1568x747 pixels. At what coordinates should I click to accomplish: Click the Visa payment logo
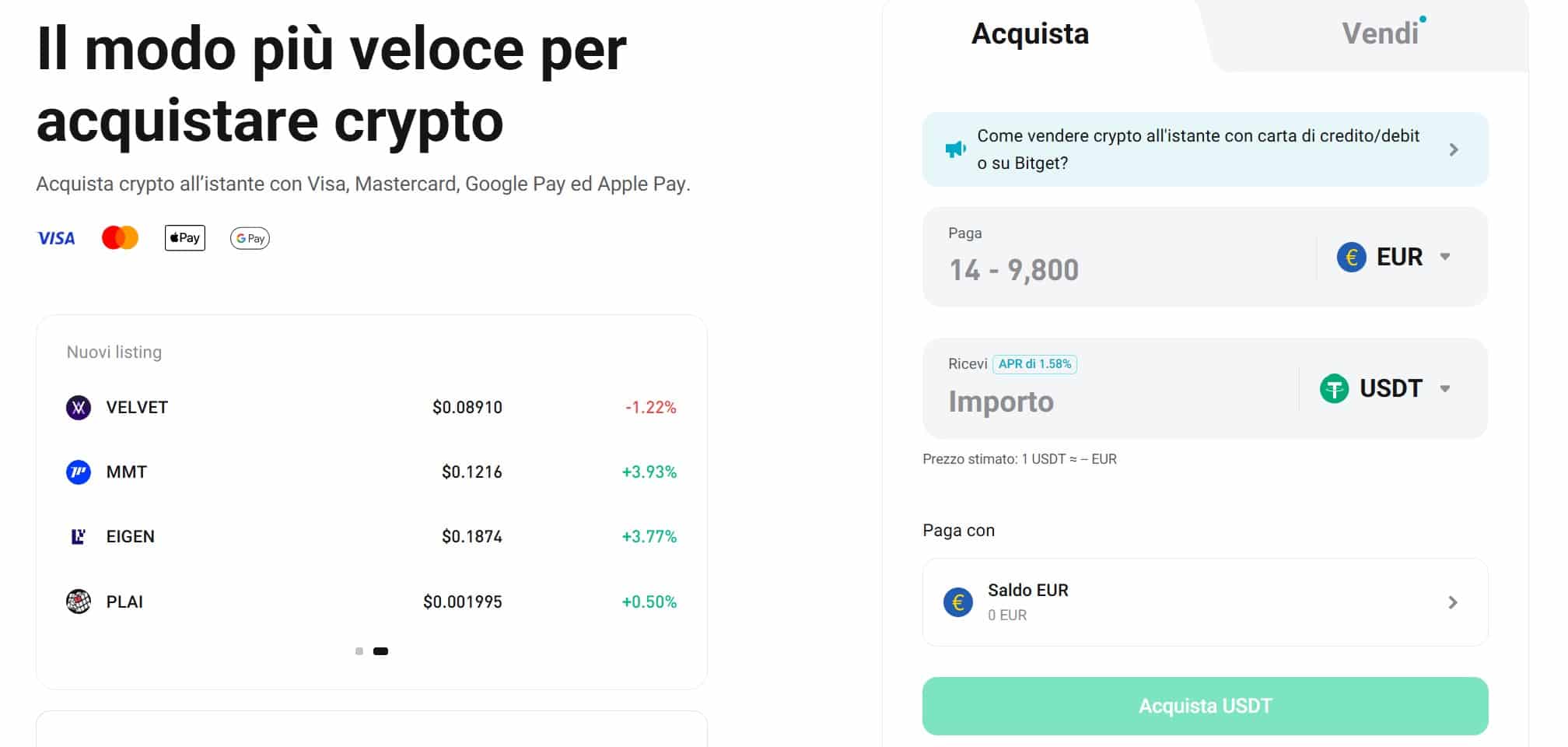[56, 238]
